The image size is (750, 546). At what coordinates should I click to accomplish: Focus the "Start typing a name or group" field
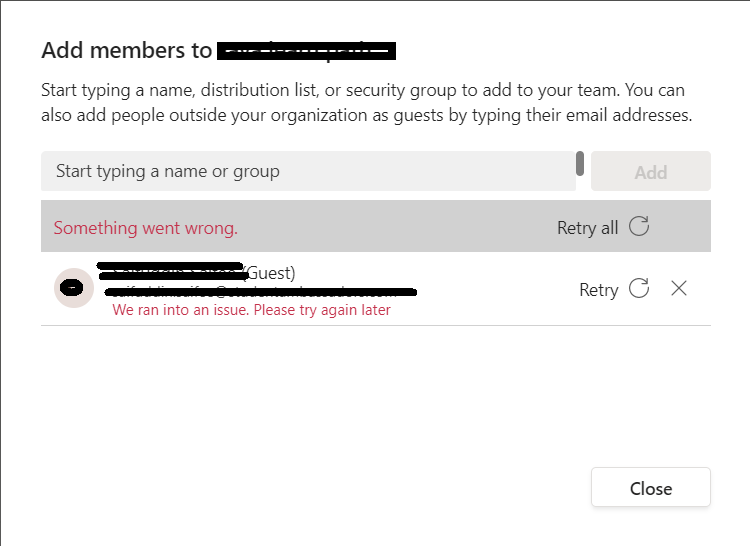[x=308, y=171]
